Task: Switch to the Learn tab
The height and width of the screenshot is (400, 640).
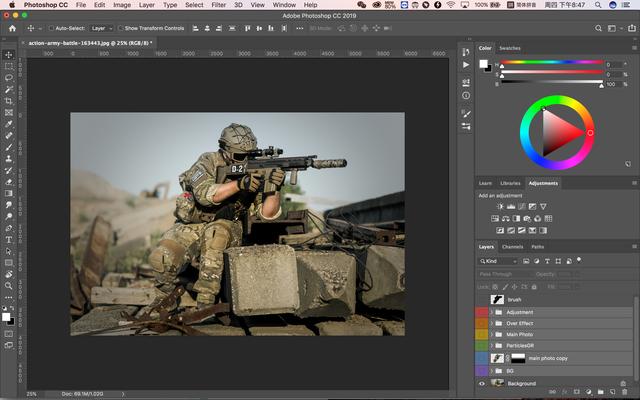Action: [485, 183]
